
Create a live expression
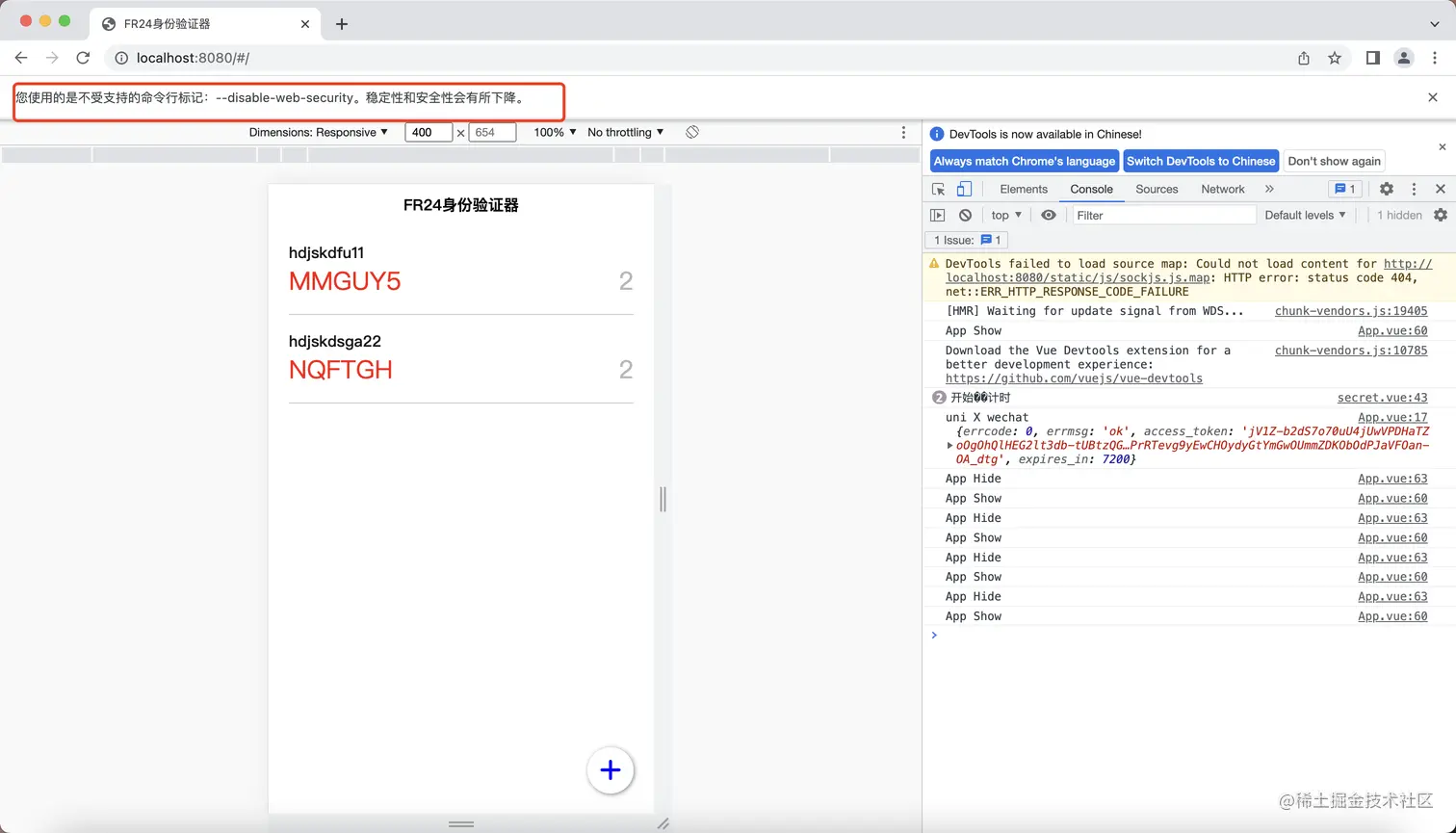pos(1049,215)
